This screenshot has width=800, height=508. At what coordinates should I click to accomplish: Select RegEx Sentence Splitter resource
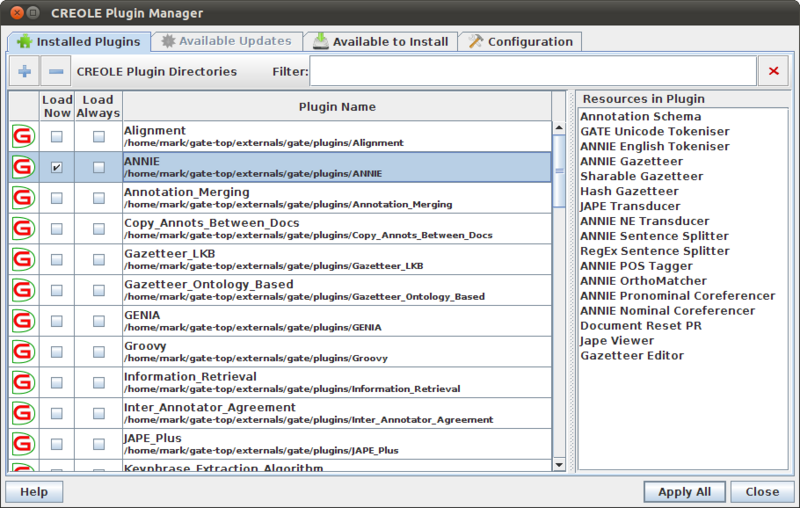pyautogui.click(x=655, y=251)
